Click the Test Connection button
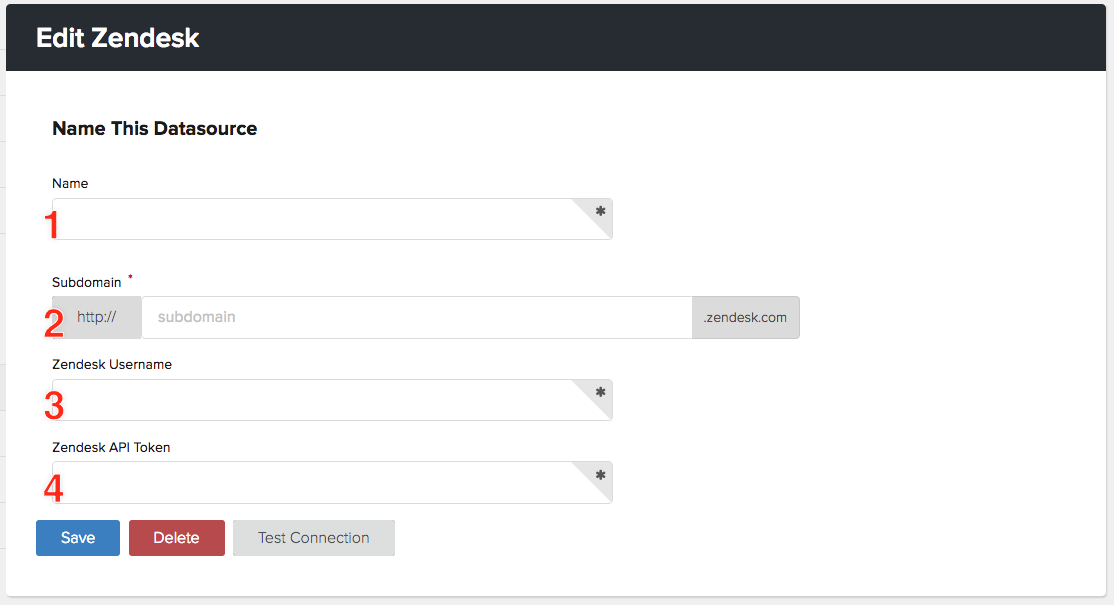This screenshot has height=605, width=1114. coord(314,538)
